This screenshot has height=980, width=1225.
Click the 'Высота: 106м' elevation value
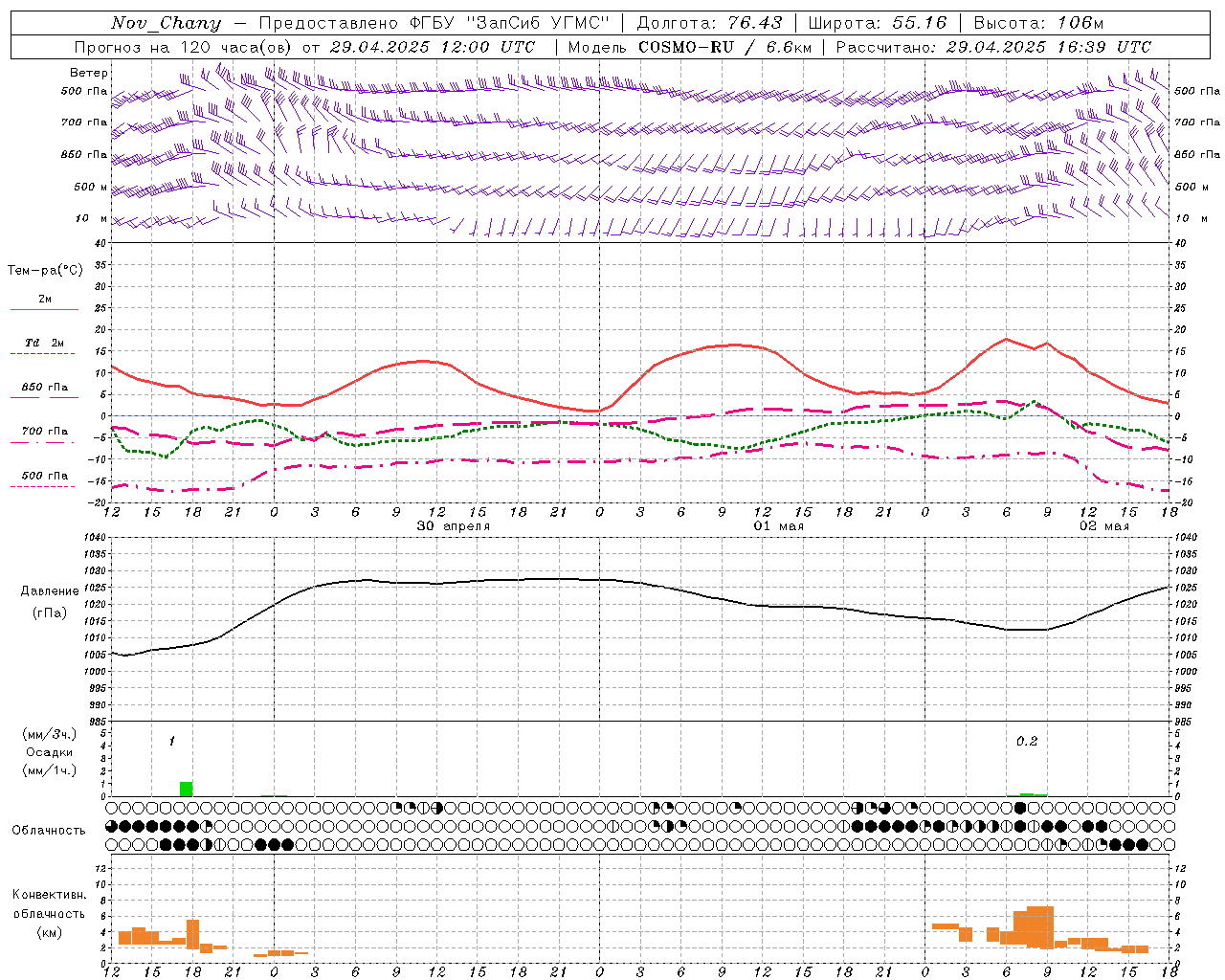tap(1038, 23)
